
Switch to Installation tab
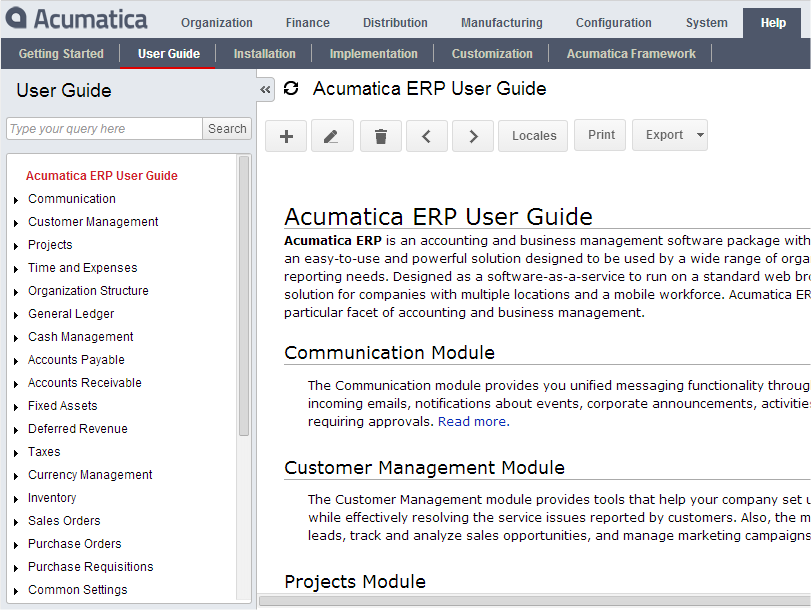[264, 53]
